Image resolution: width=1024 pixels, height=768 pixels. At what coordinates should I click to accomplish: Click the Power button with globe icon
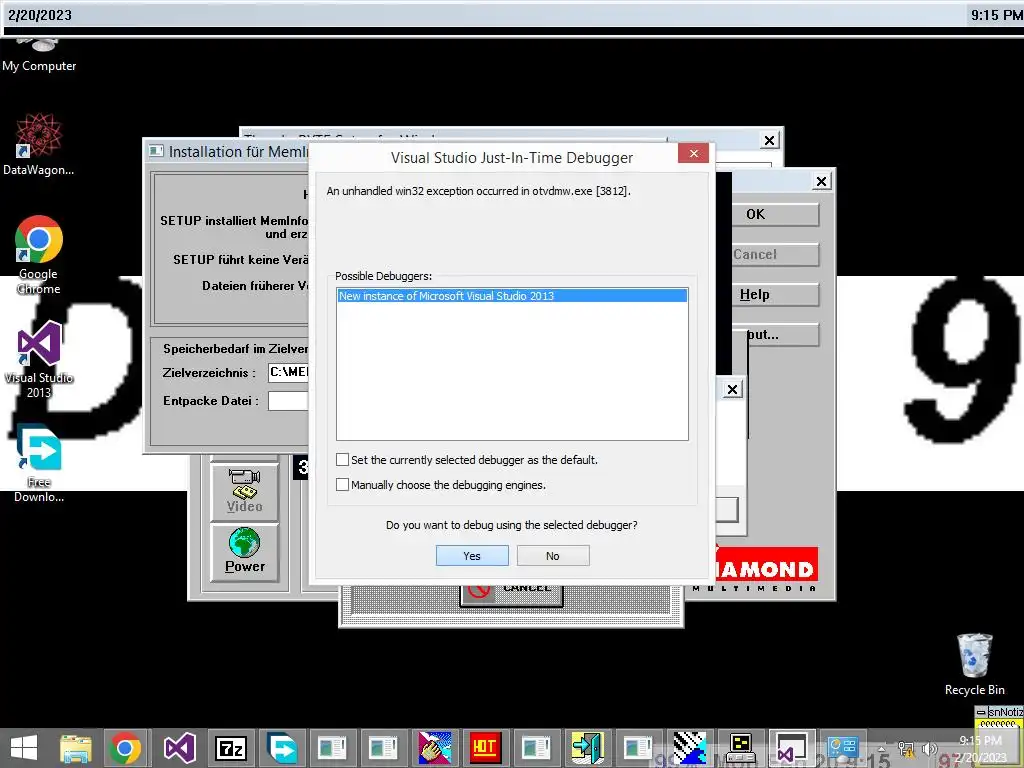click(x=245, y=552)
